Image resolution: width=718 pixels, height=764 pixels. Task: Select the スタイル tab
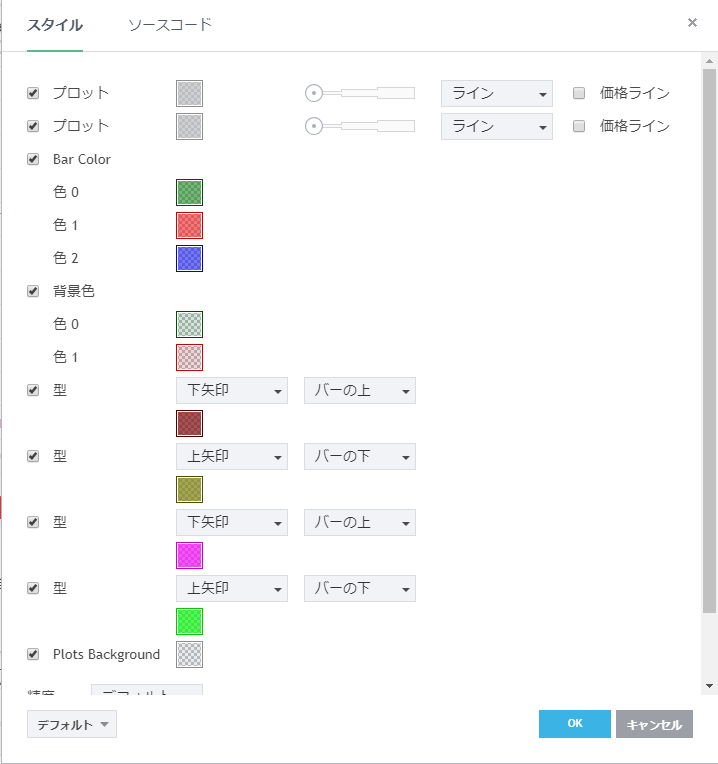[55, 25]
